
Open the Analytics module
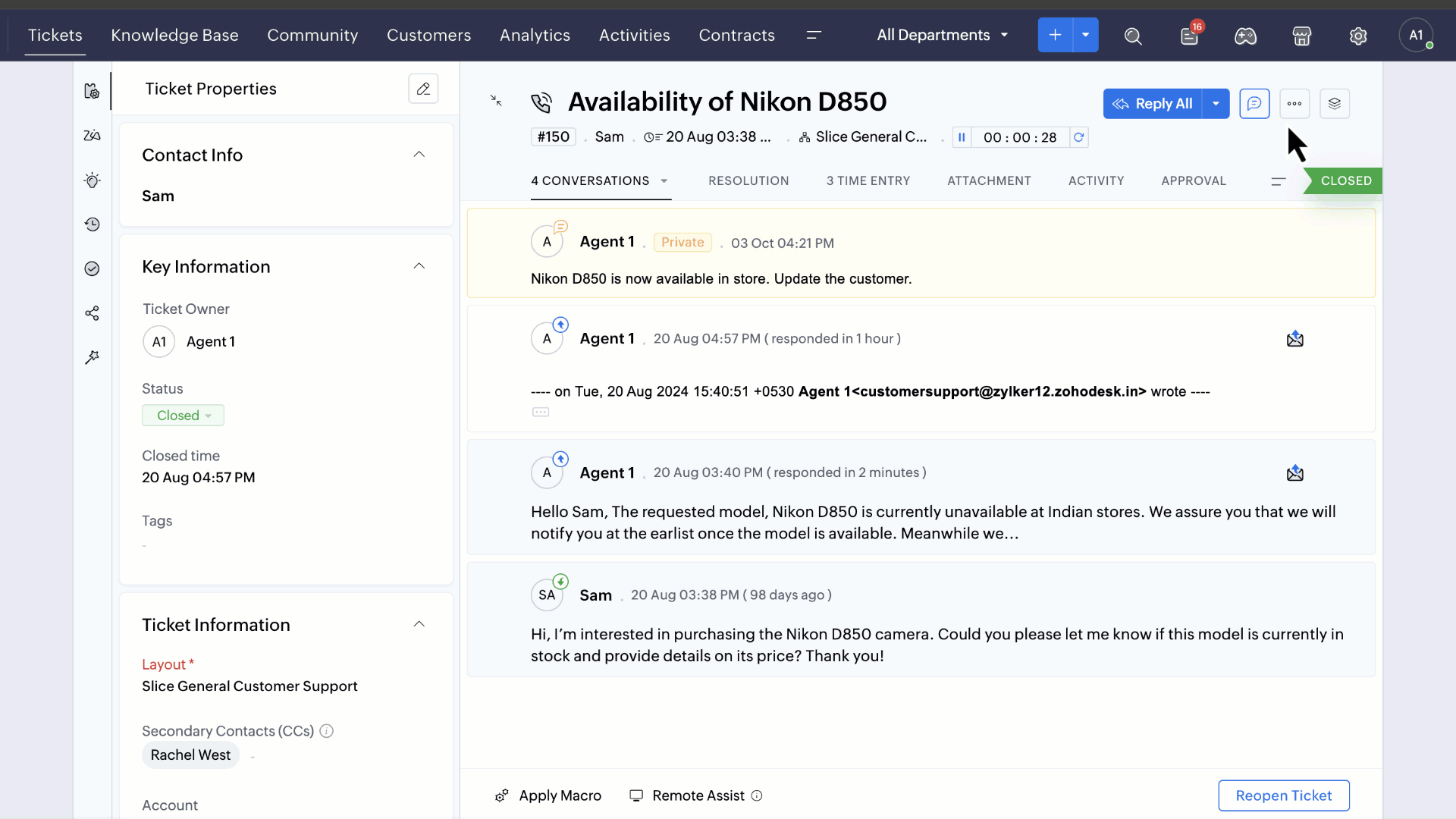(x=535, y=35)
